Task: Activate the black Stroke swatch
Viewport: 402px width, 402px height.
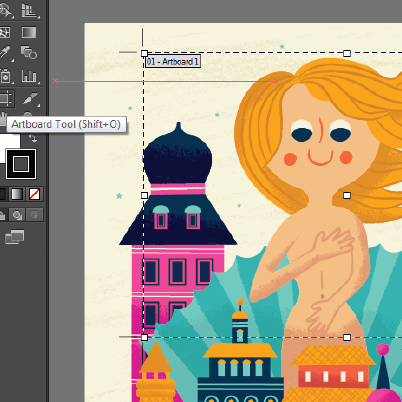Action: click(x=21, y=164)
